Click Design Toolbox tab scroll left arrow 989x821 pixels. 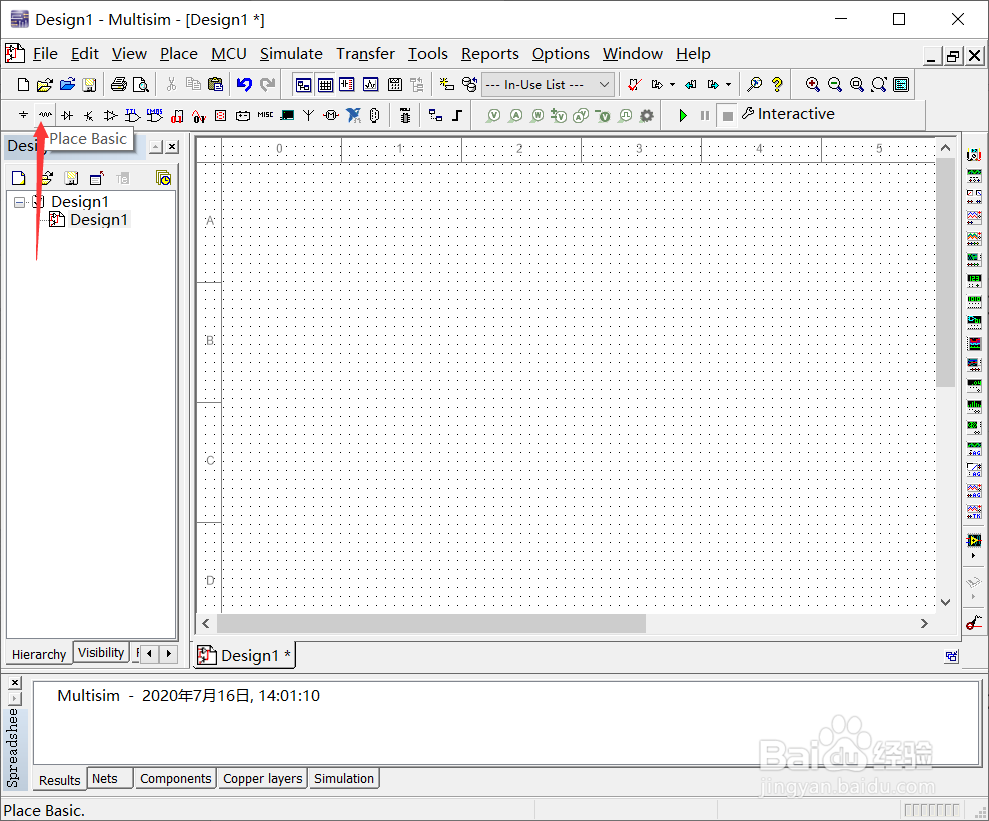coord(149,653)
